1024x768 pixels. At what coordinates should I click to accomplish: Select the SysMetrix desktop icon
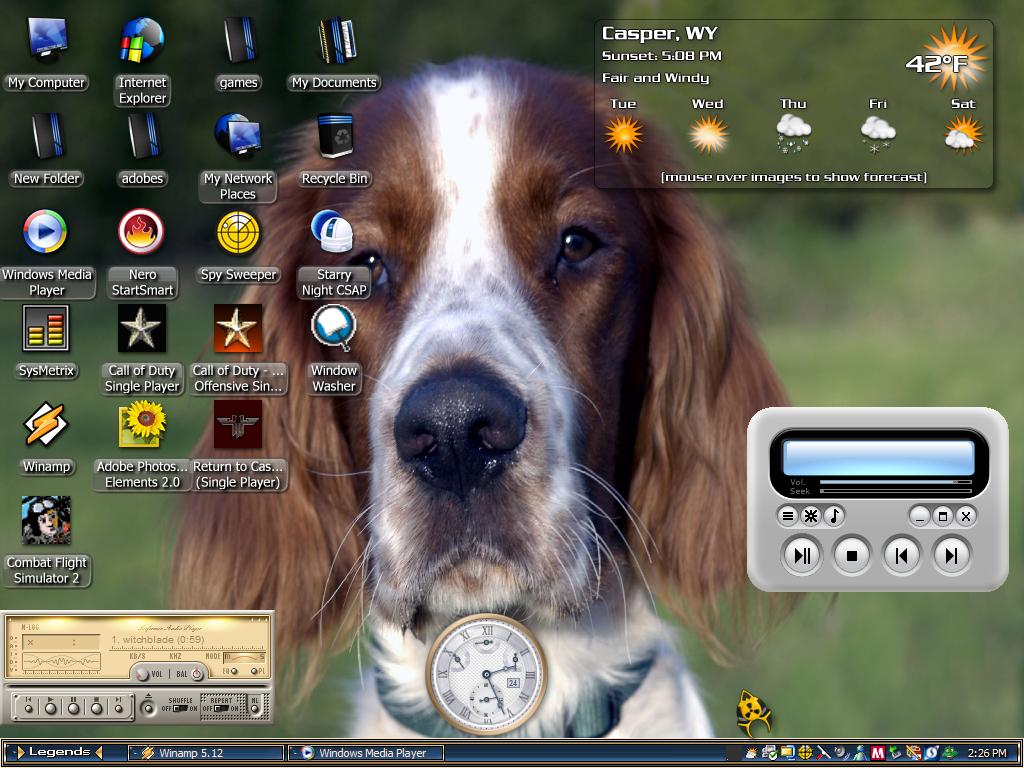point(46,328)
